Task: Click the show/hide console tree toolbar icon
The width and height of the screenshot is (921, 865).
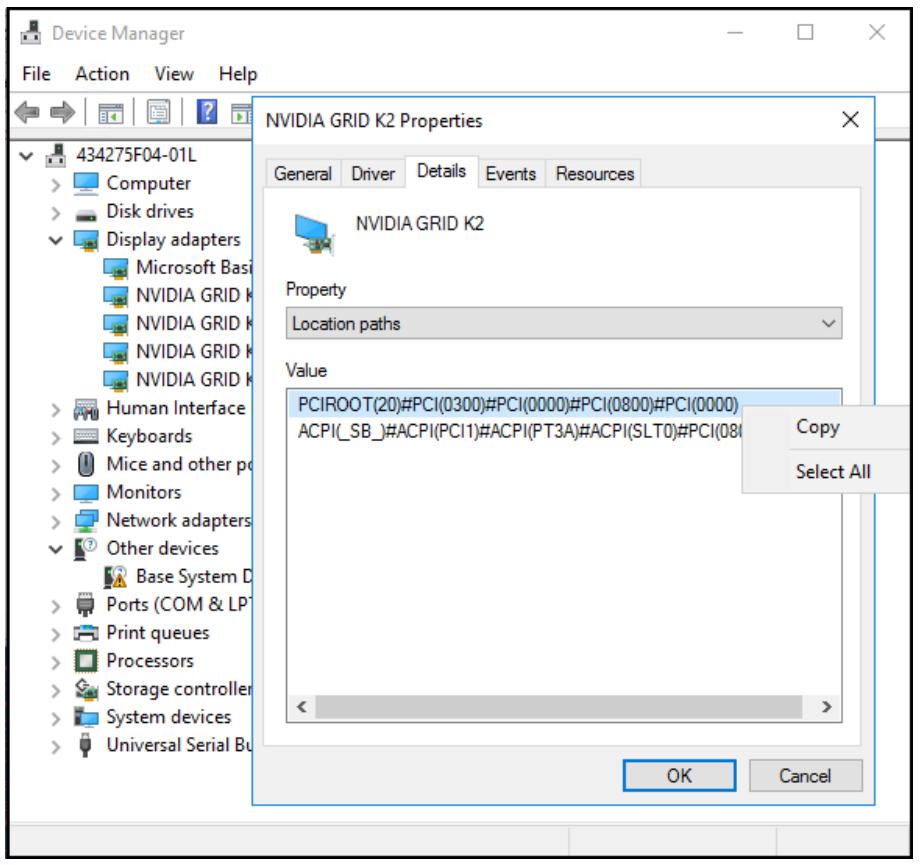Action: (111, 112)
